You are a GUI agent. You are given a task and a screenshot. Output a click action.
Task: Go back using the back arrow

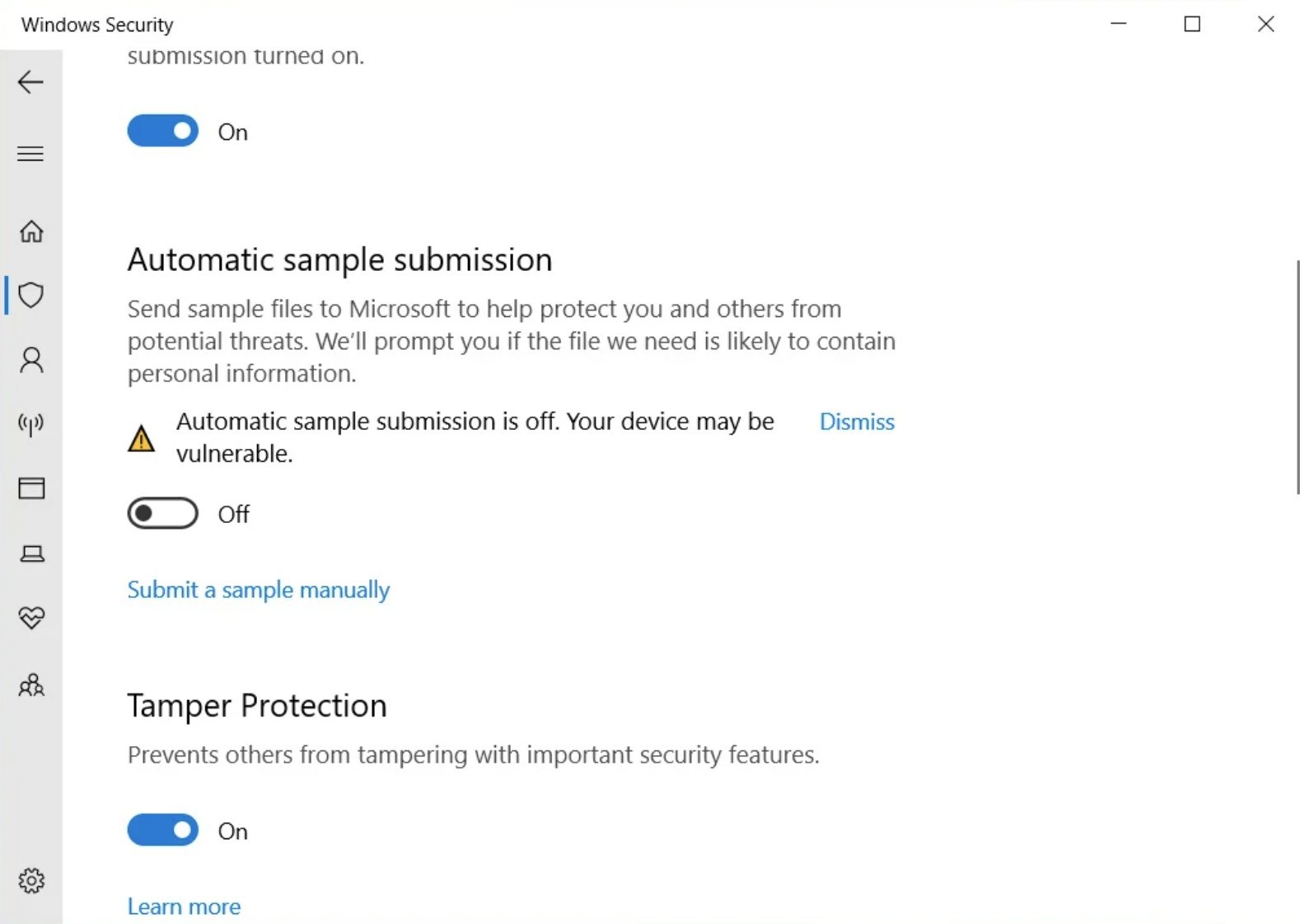coord(30,82)
